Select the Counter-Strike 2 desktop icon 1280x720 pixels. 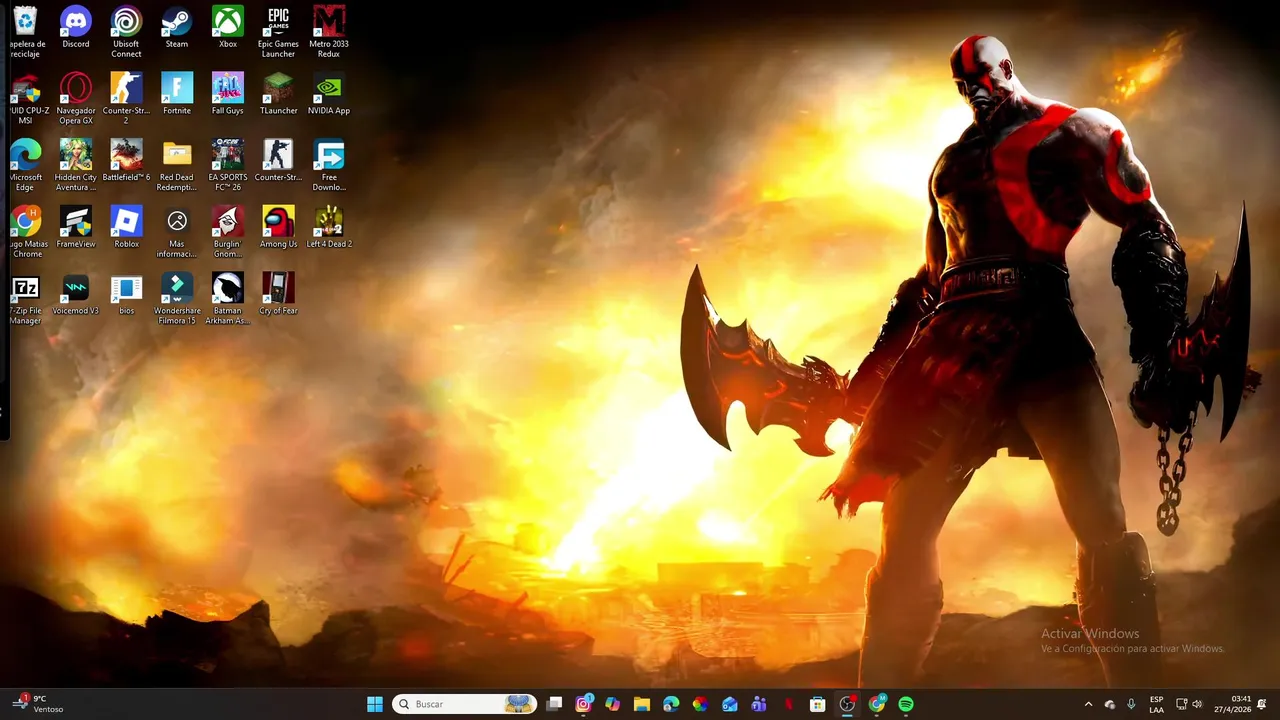[x=126, y=99]
